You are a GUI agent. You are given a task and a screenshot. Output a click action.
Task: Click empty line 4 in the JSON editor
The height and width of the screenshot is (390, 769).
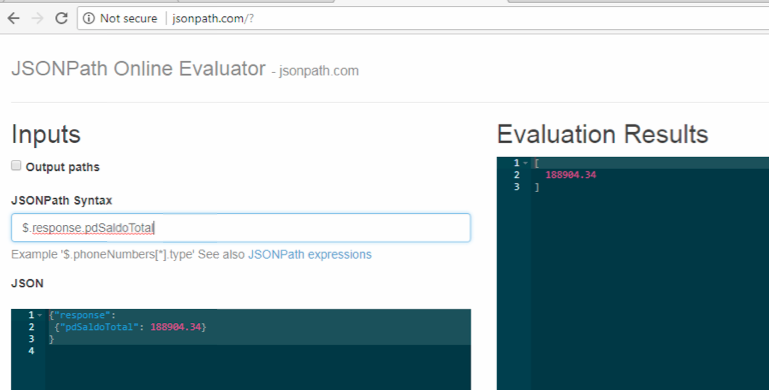[258, 351]
